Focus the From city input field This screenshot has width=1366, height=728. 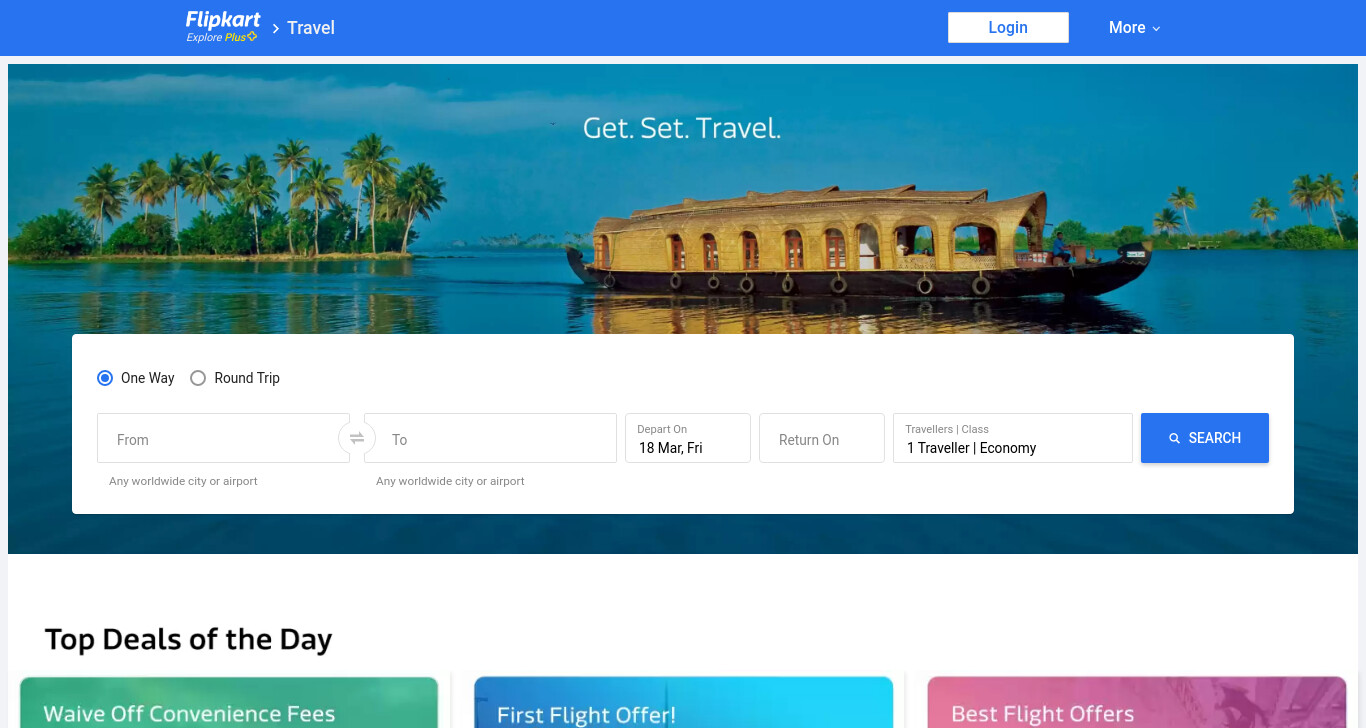(x=223, y=438)
